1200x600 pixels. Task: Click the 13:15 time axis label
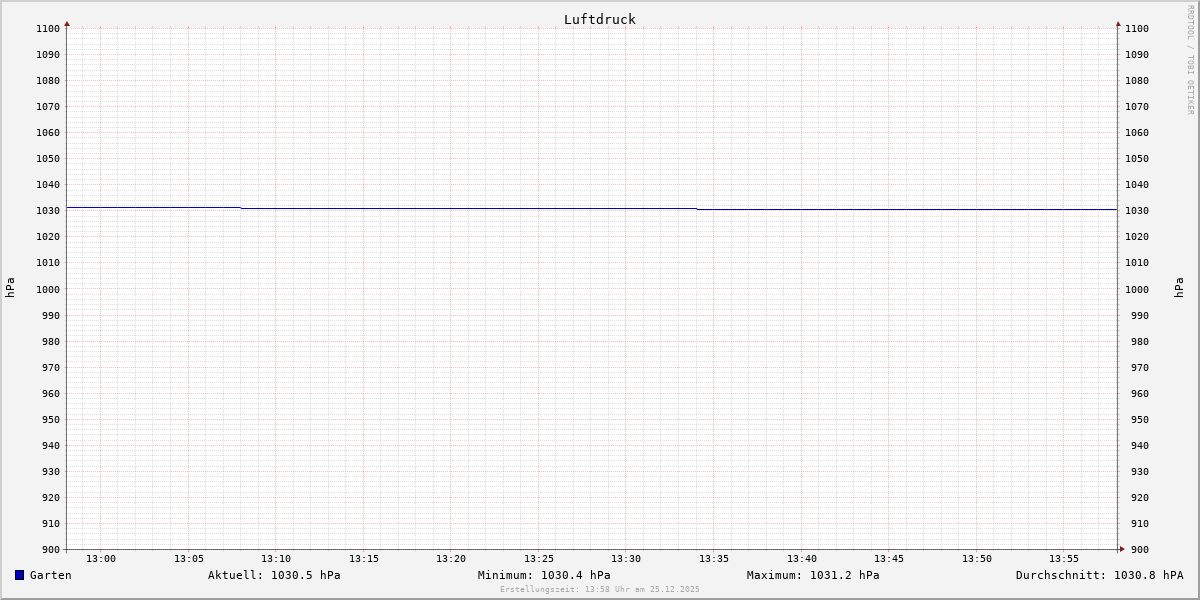tap(364, 558)
